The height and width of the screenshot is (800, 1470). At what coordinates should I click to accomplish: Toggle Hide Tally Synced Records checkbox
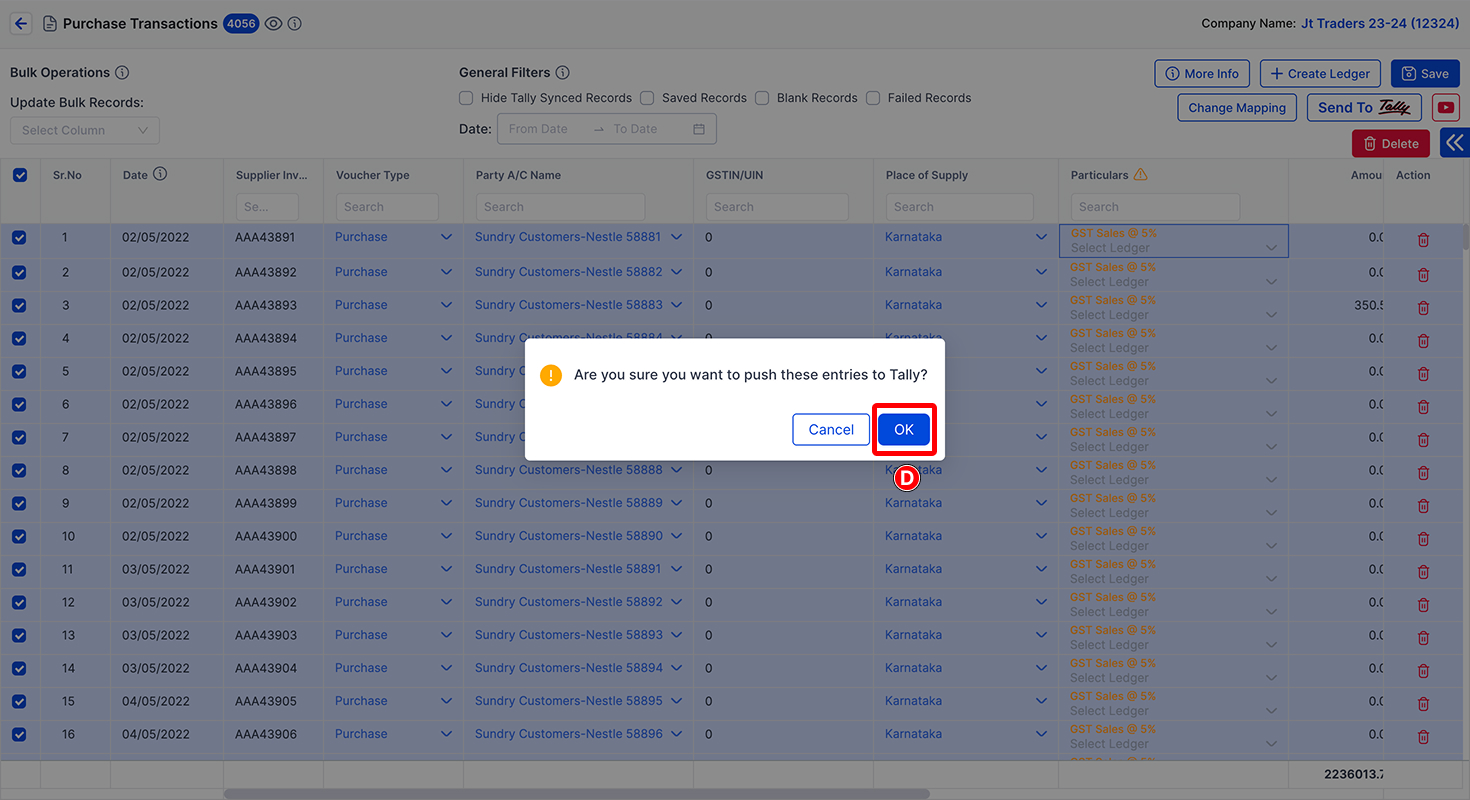(x=466, y=98)
